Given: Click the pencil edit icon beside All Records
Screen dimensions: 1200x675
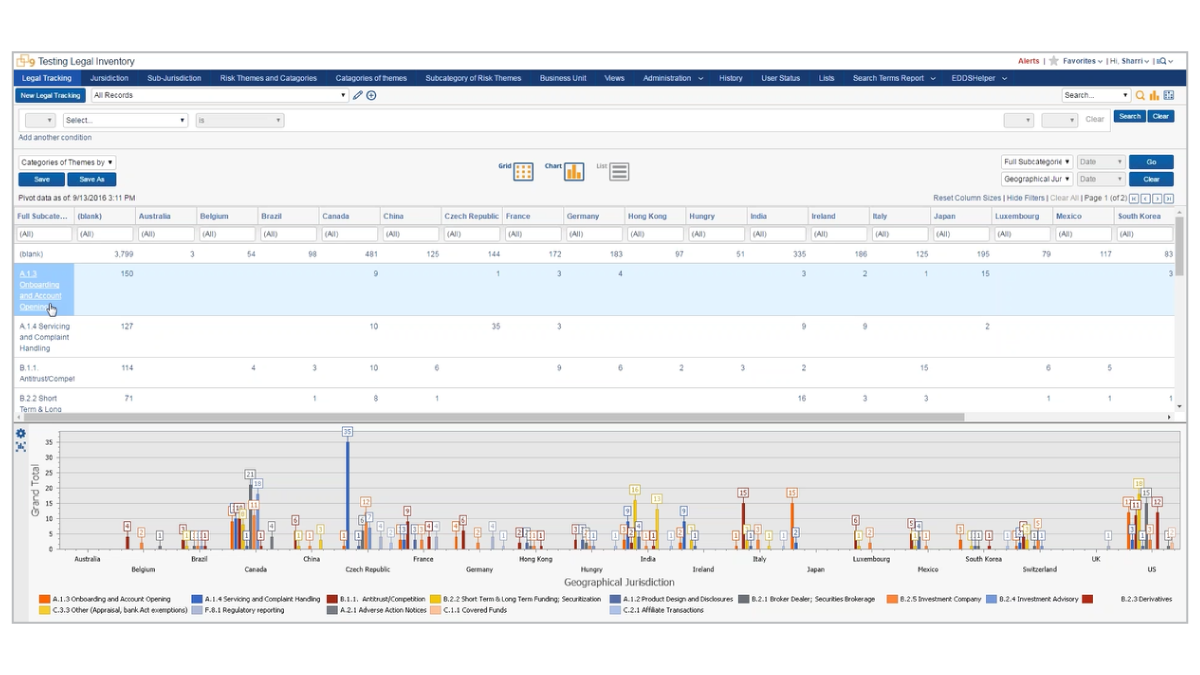Looking at the screenshot, I should point(358,96).
